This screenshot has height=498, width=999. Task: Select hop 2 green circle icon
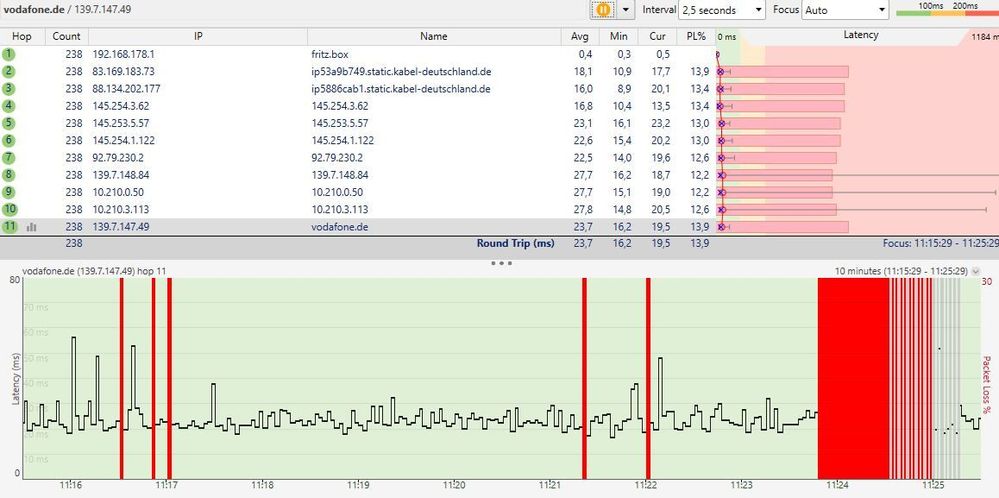10,71
